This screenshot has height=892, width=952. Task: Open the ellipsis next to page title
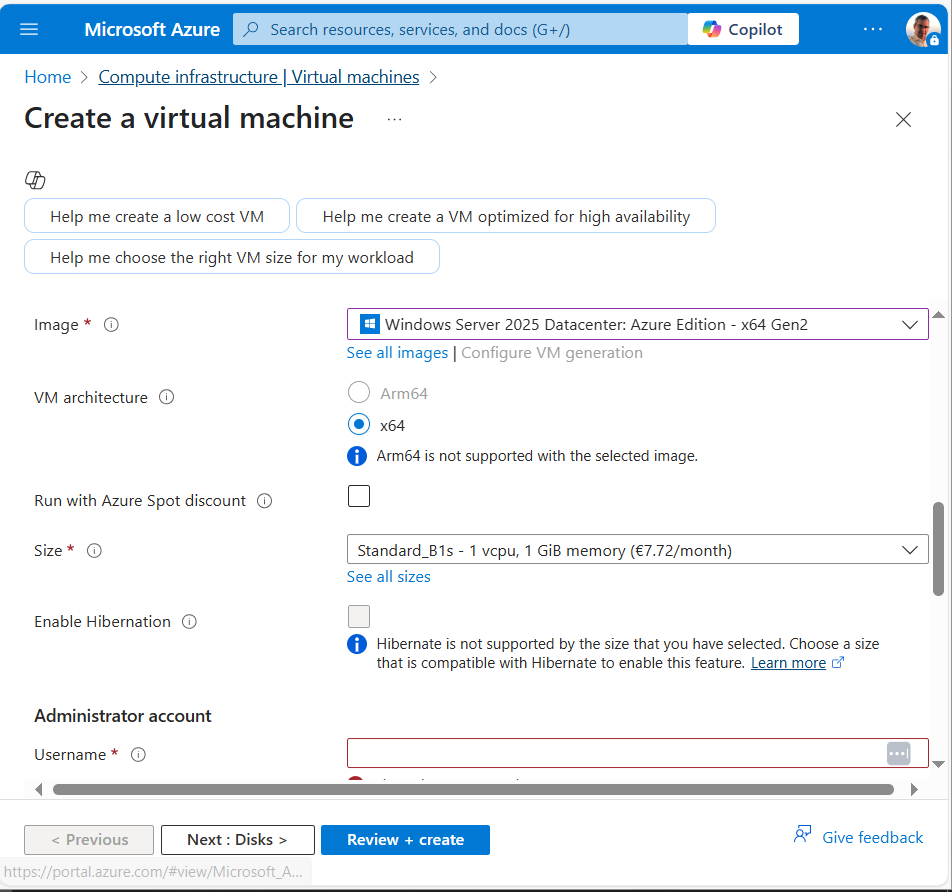[394, 120]
